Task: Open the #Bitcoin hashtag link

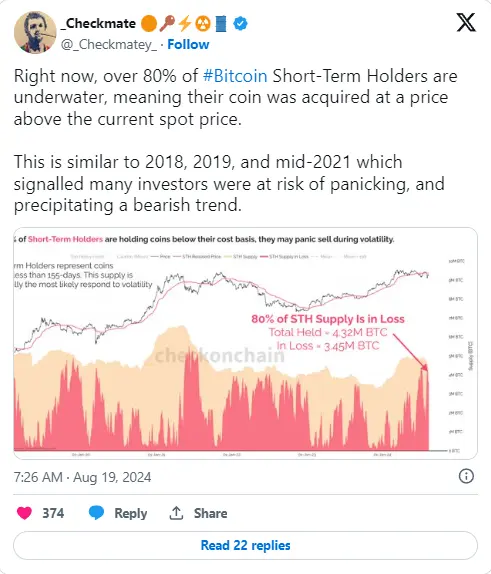Action: coord(235,76)
